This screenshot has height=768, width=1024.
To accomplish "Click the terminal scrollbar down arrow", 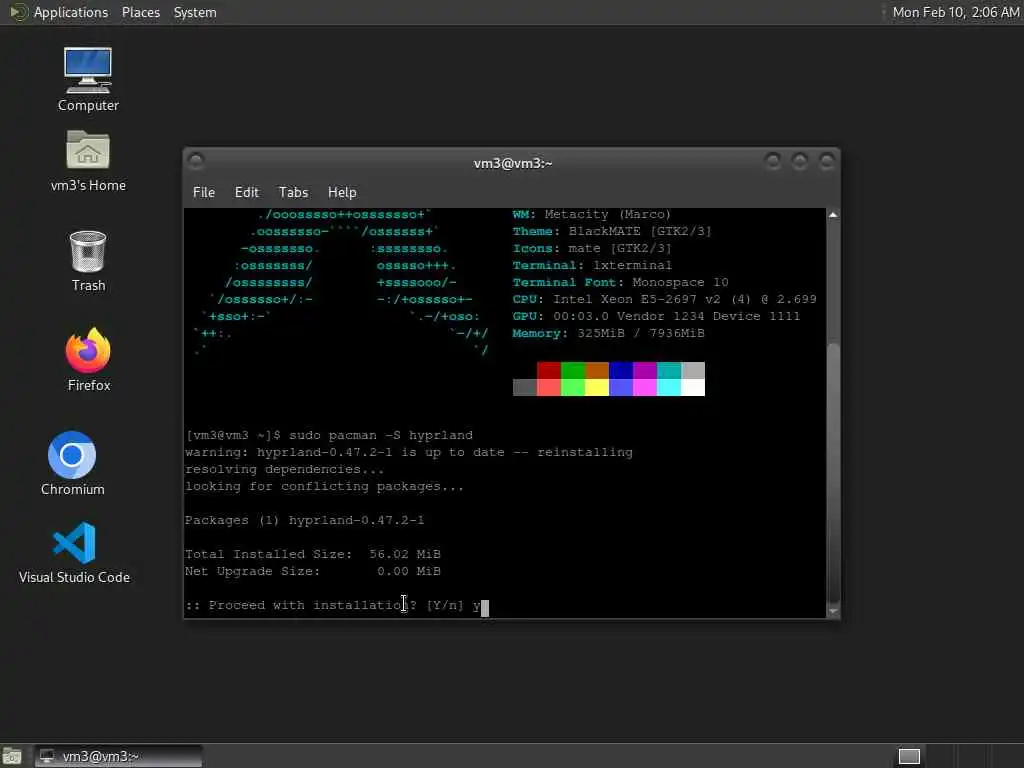I will [x=833, y=611].
